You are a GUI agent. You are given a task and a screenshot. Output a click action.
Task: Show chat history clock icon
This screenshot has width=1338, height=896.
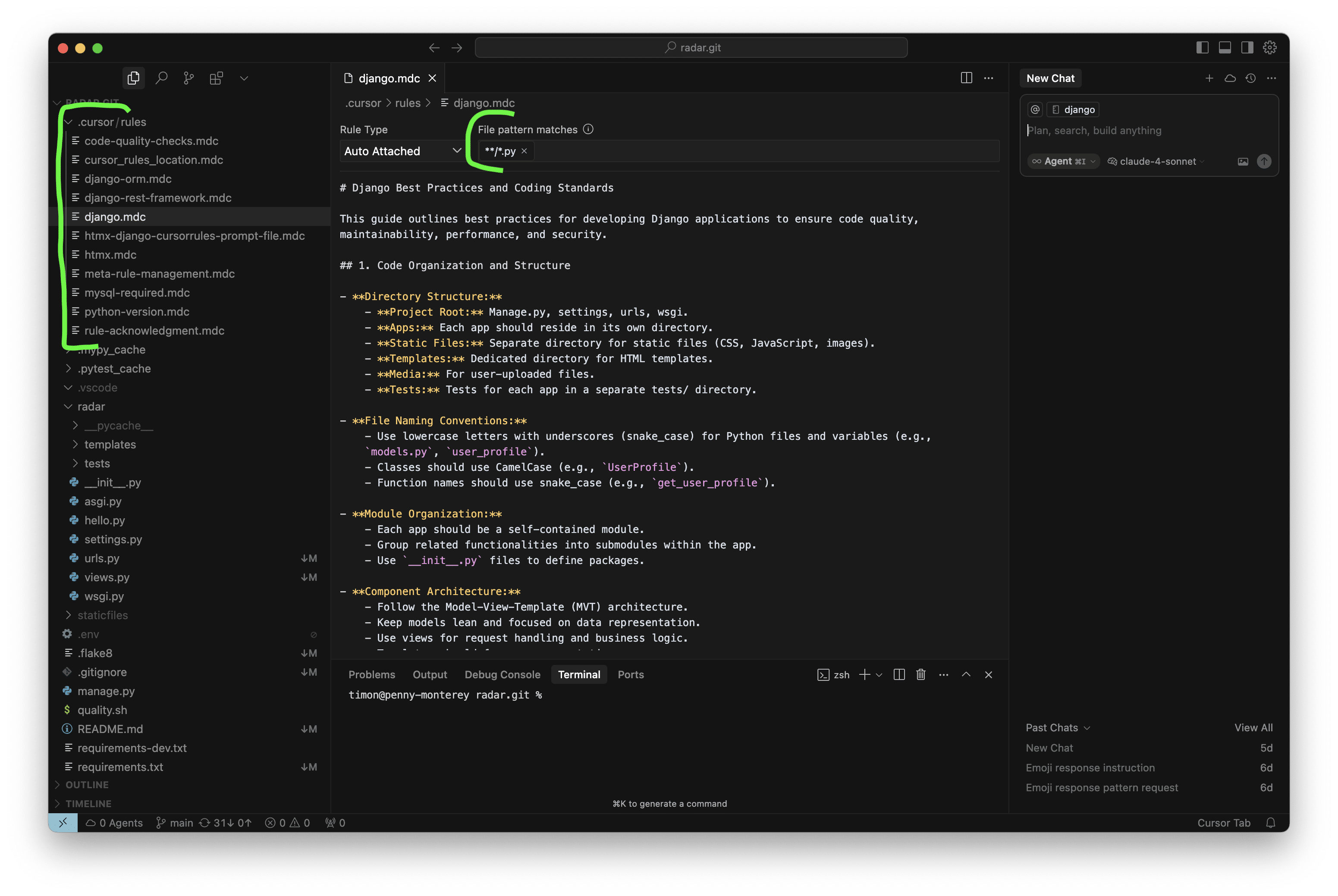click(1250, 78)
